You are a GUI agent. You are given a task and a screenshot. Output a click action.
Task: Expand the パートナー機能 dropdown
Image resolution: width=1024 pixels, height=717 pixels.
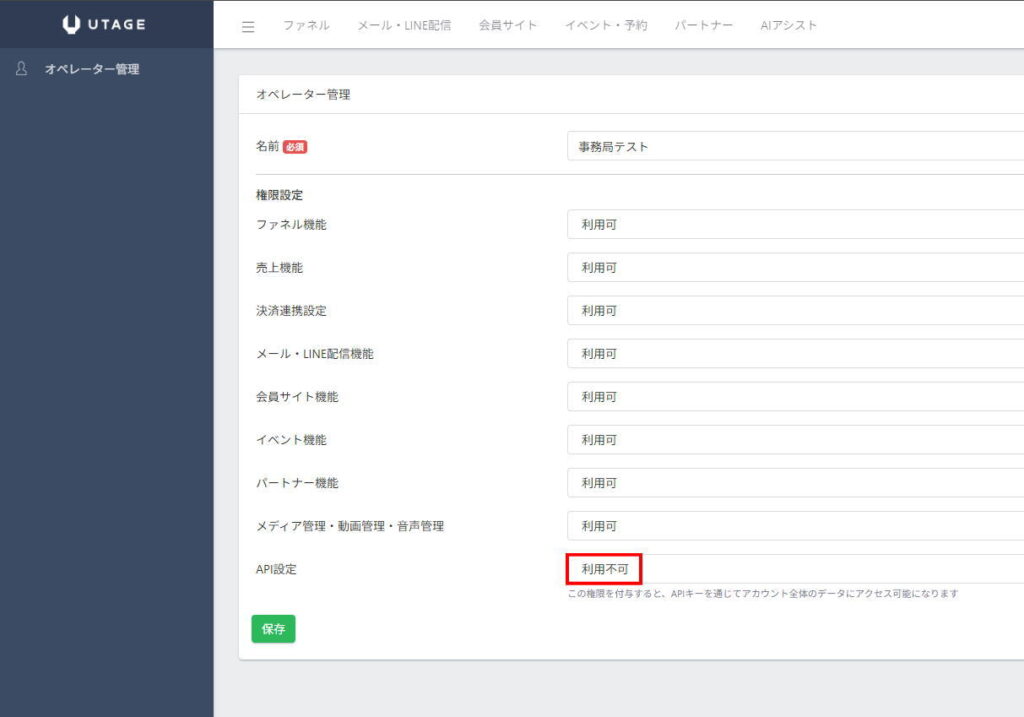(x=795, y=483)
